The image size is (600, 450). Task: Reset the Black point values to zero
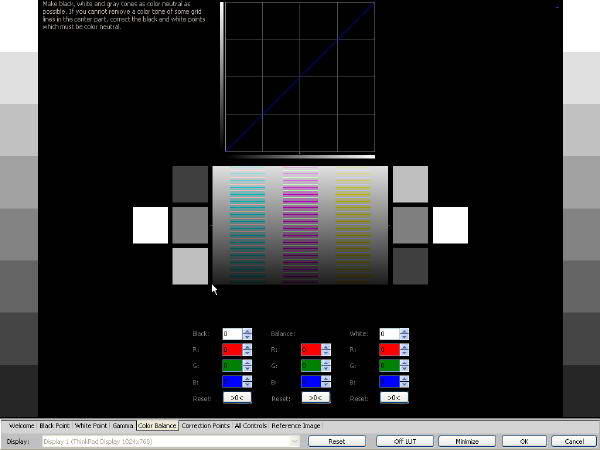click(236, 397)
